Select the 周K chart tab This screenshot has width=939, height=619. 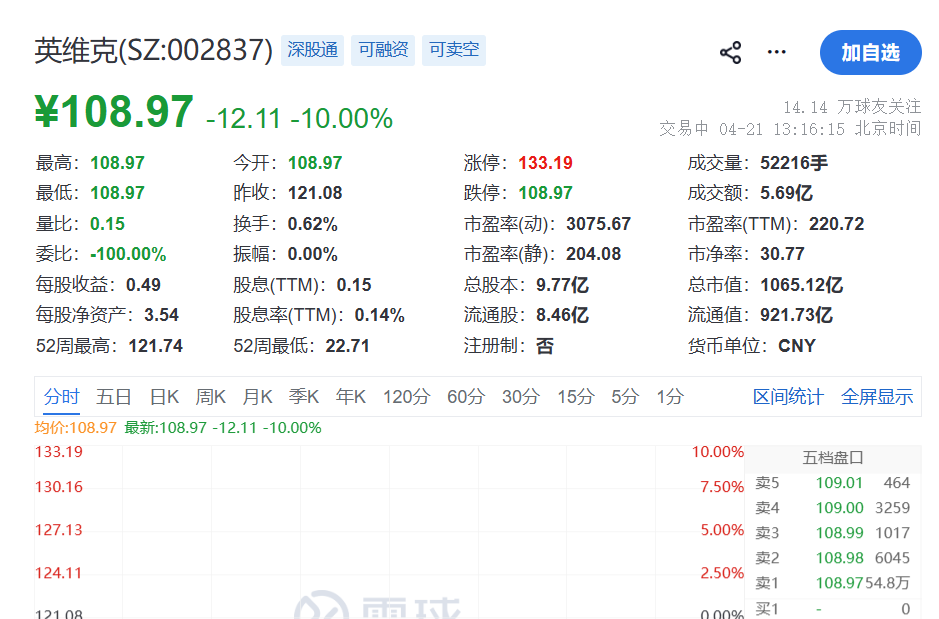tap(211, 397)
